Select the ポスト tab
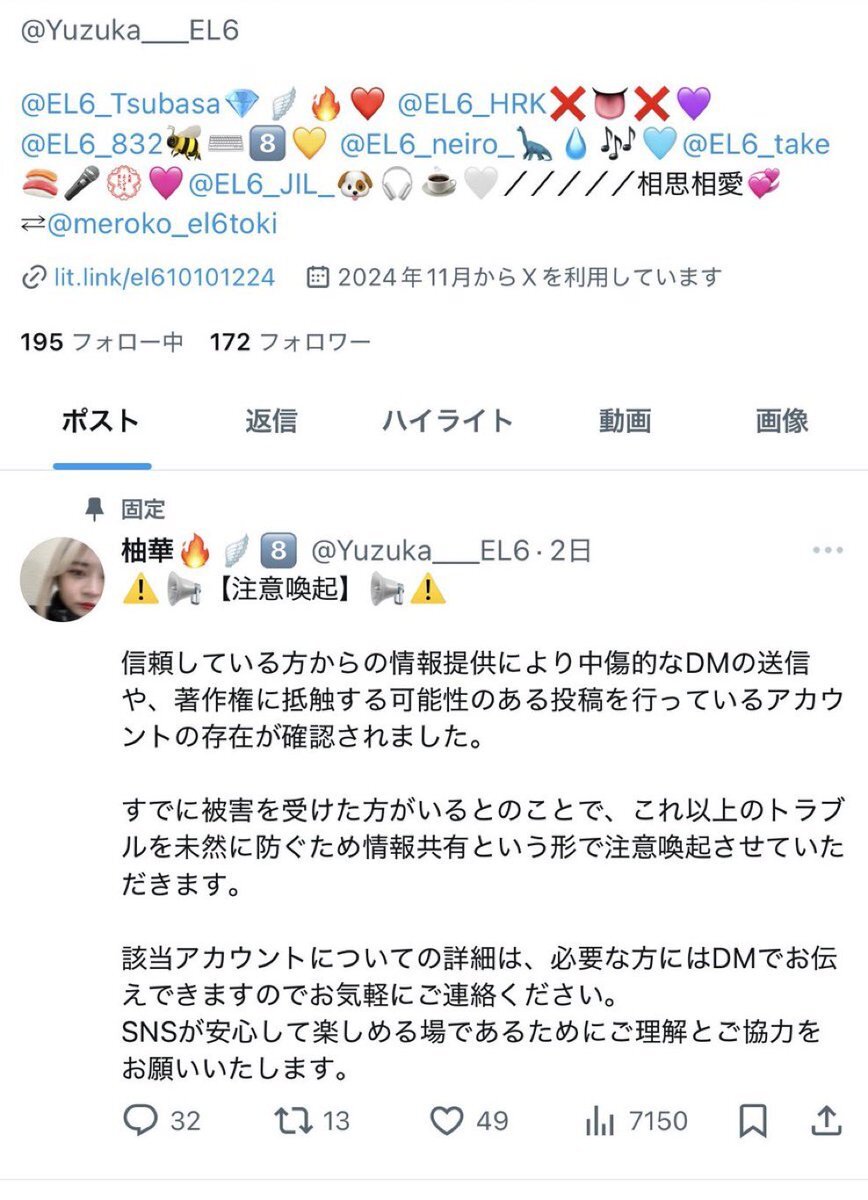 pos(101,421)
